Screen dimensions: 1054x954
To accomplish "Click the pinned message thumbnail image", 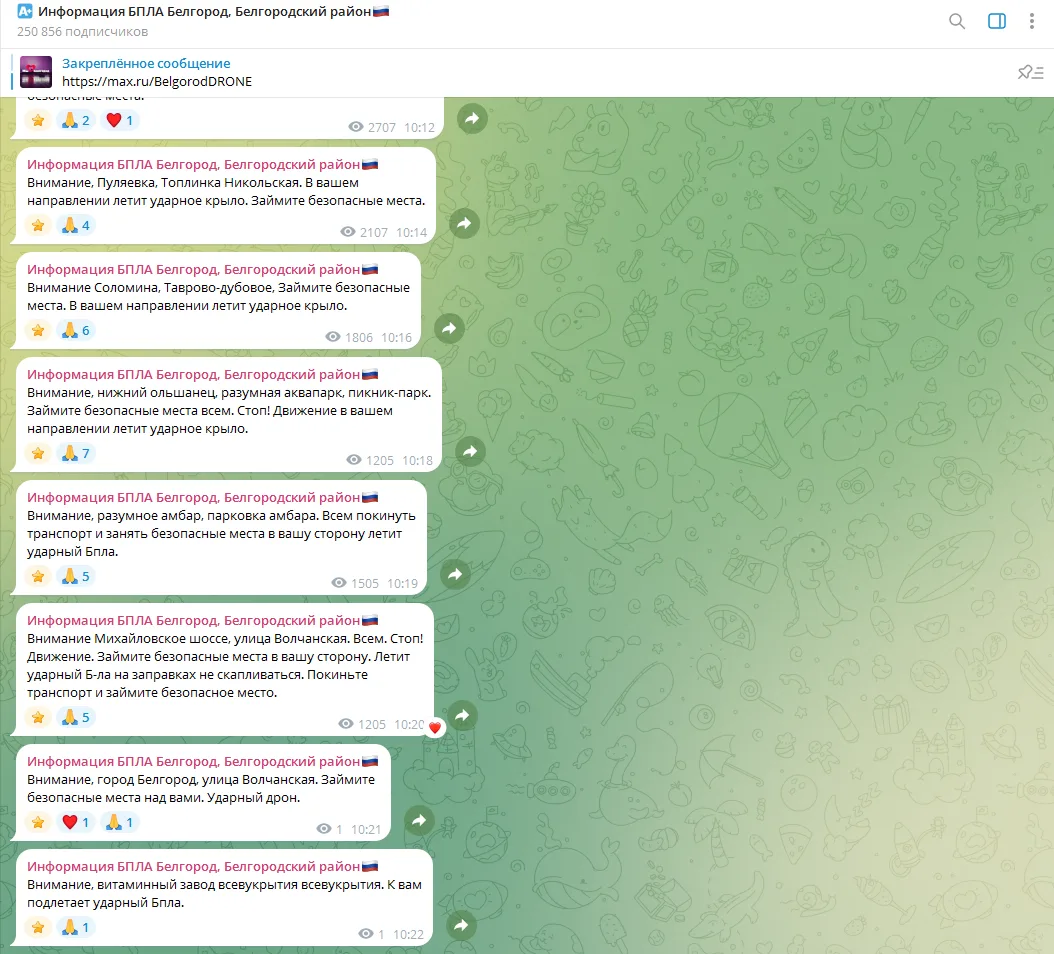I will coord(36,72).
